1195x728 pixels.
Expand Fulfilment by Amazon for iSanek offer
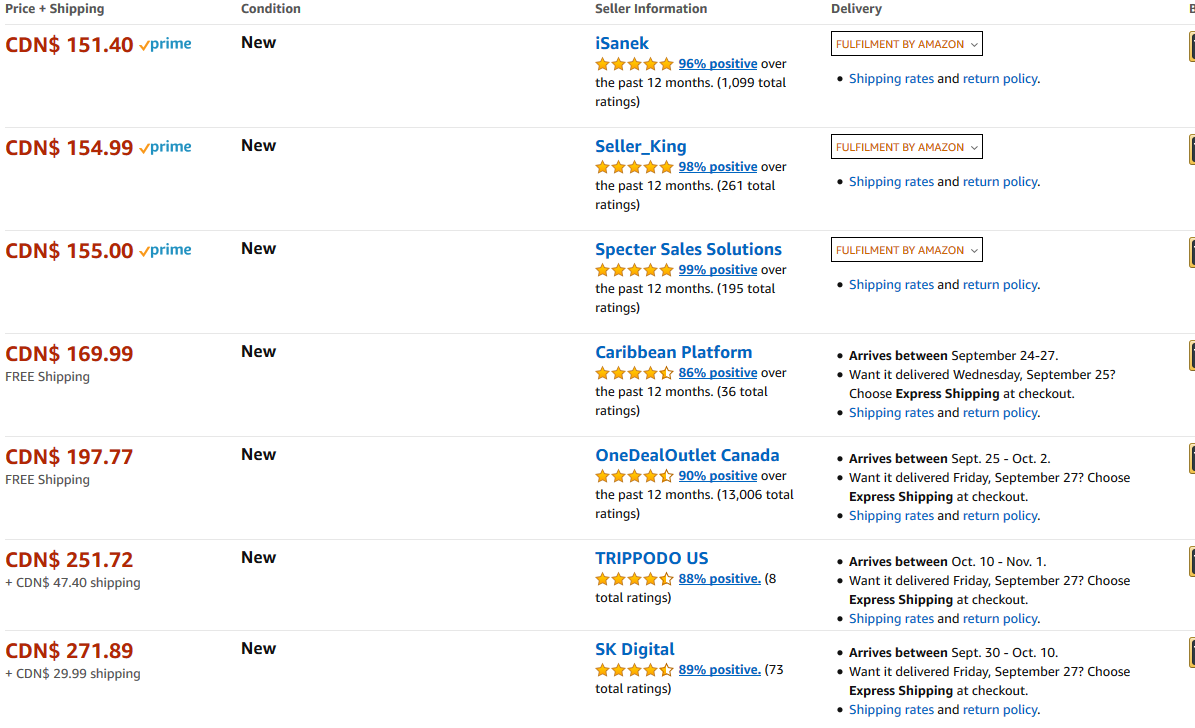(906, 44)
